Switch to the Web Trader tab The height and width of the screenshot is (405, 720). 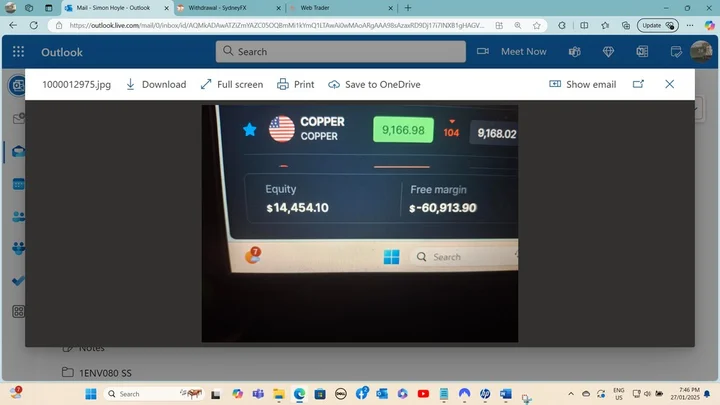point(338,8)
